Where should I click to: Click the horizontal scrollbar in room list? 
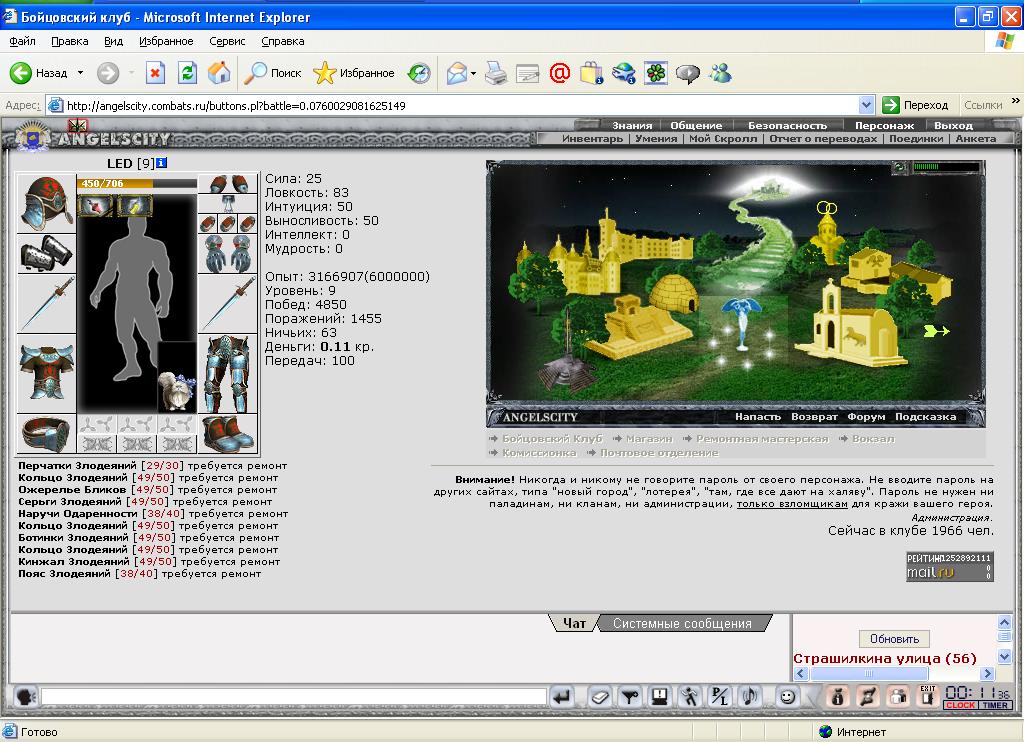click(x=894, y=673)
